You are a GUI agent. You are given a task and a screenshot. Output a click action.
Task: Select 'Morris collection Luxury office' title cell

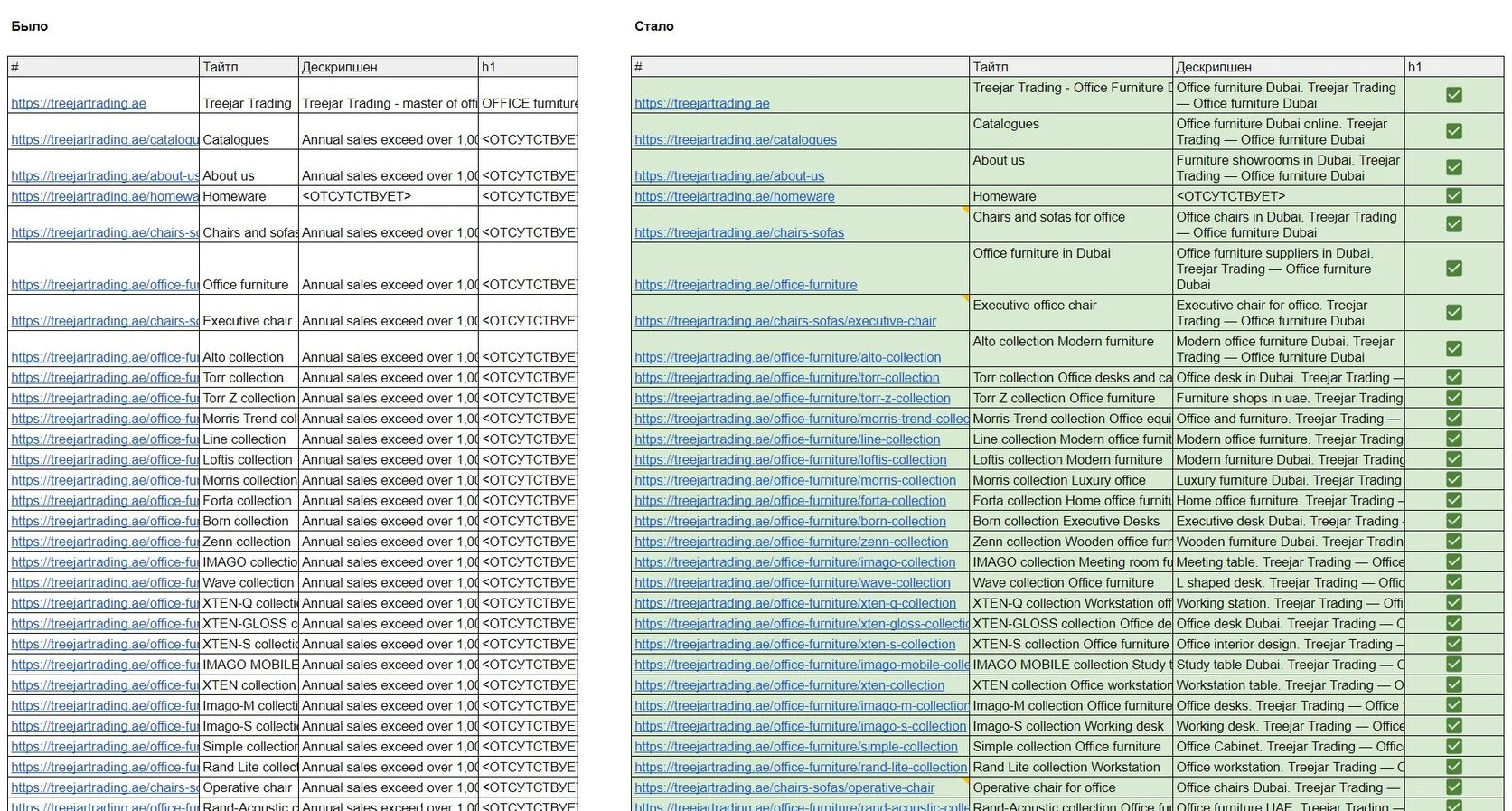(x=1071, y=480)
